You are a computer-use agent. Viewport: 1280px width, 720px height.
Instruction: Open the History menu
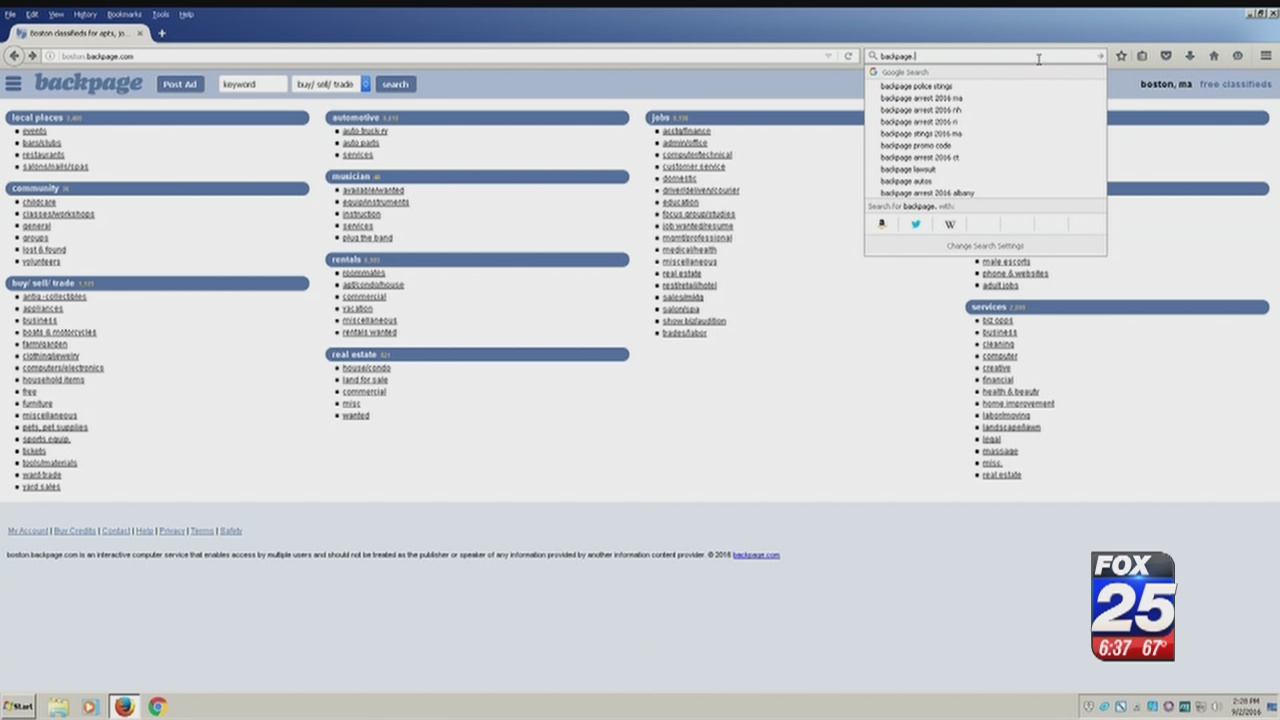click(x=85, y=15)
